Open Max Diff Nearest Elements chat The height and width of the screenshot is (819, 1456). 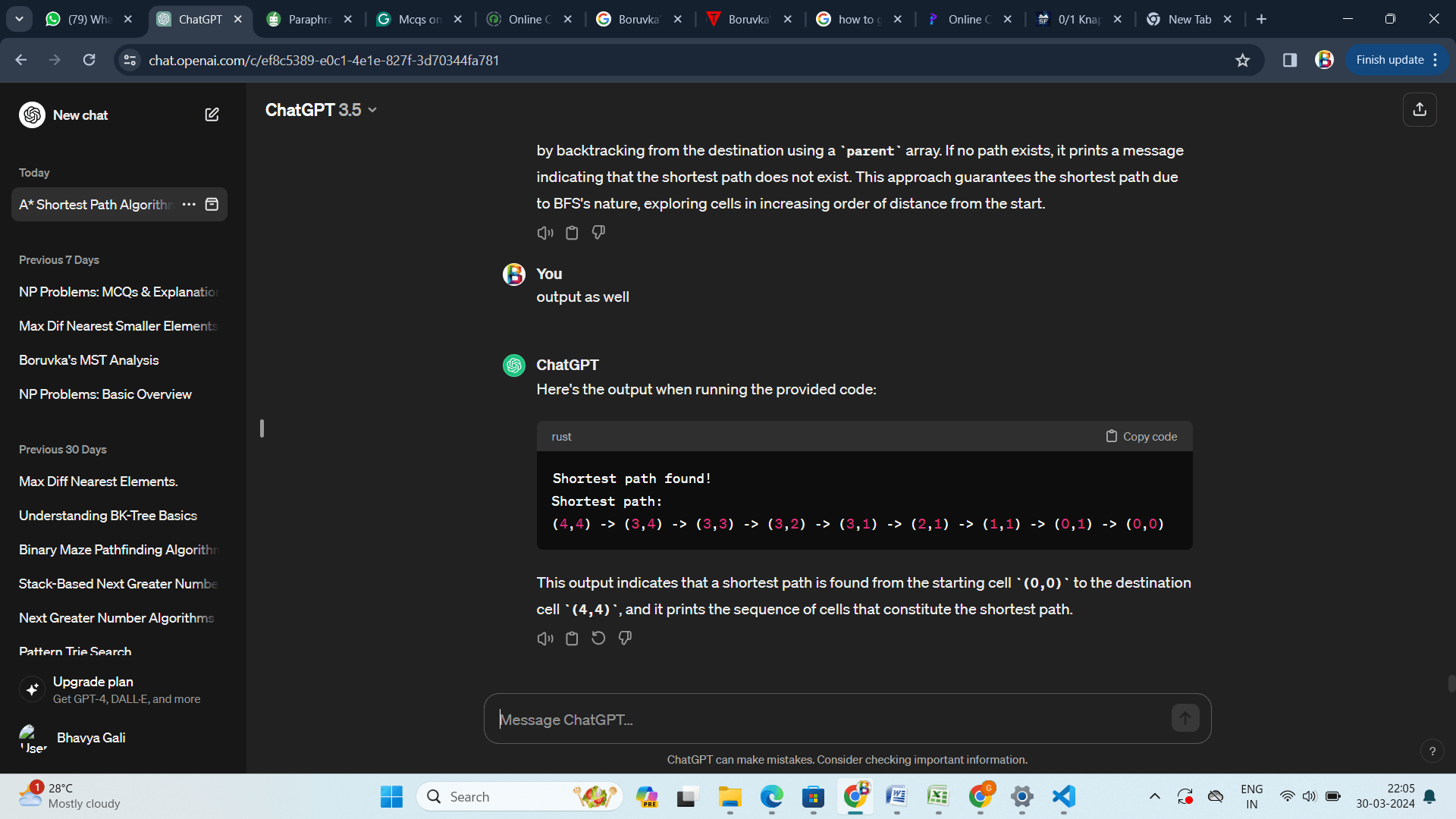(x=119, y=482)
